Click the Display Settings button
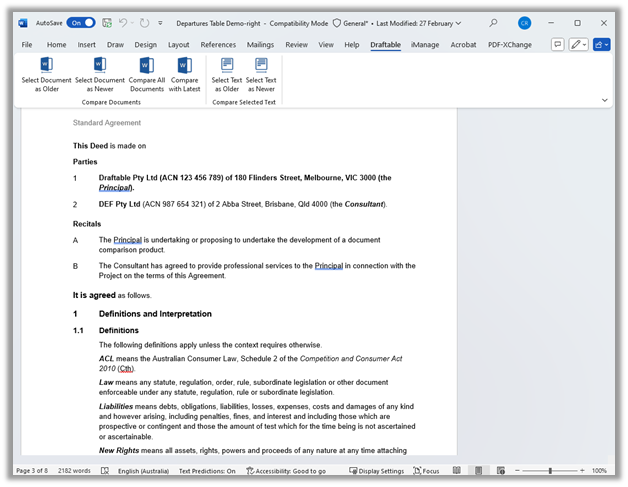628x487 pixels. (x=376, y=471)
